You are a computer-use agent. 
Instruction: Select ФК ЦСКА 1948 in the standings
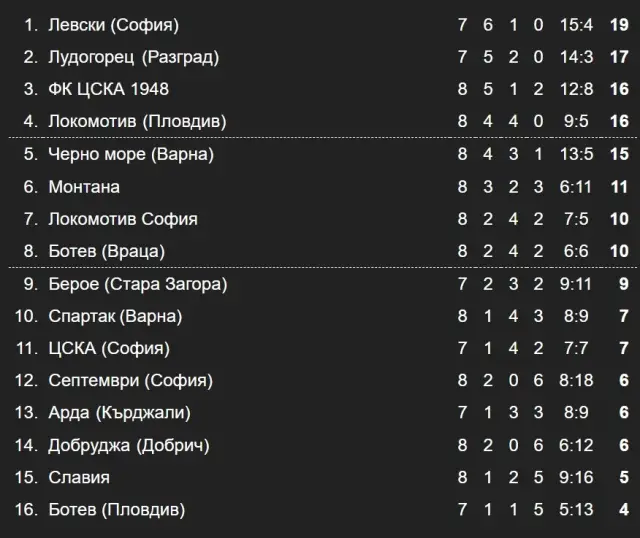(x=108, y=89)
